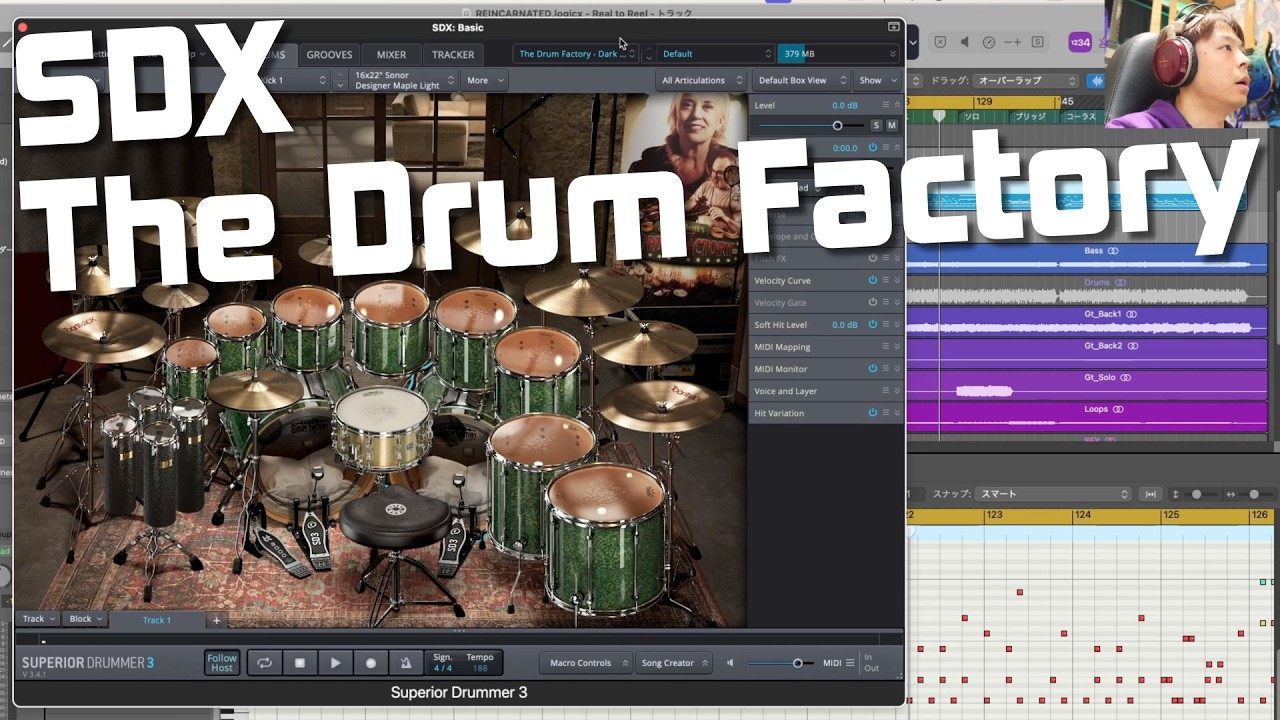The image size is (1280, 720).
Task: Add a new track with plus button
Action: click(216, 620)
